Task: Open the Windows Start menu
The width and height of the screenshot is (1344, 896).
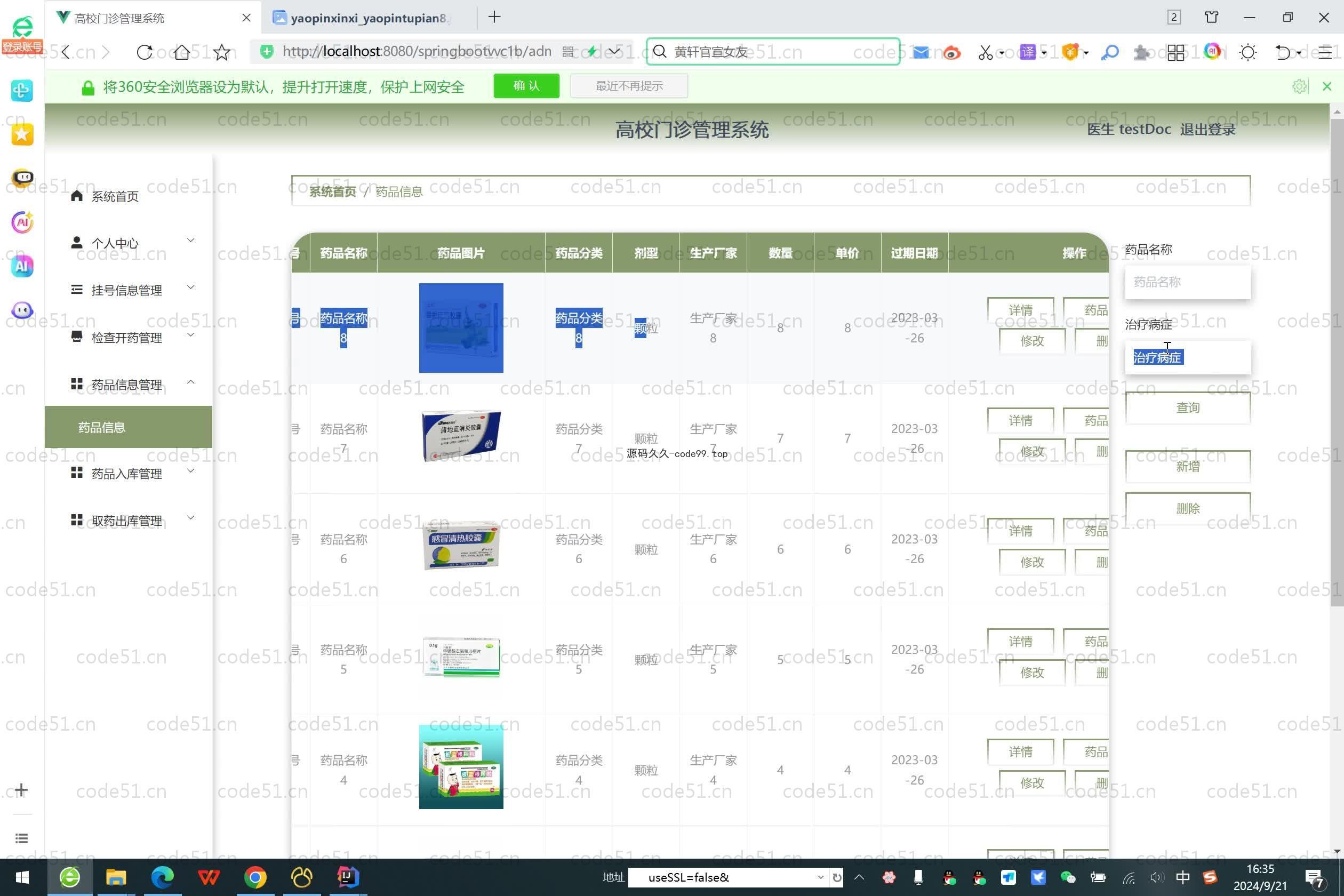Action: click(x=22, y=877)
